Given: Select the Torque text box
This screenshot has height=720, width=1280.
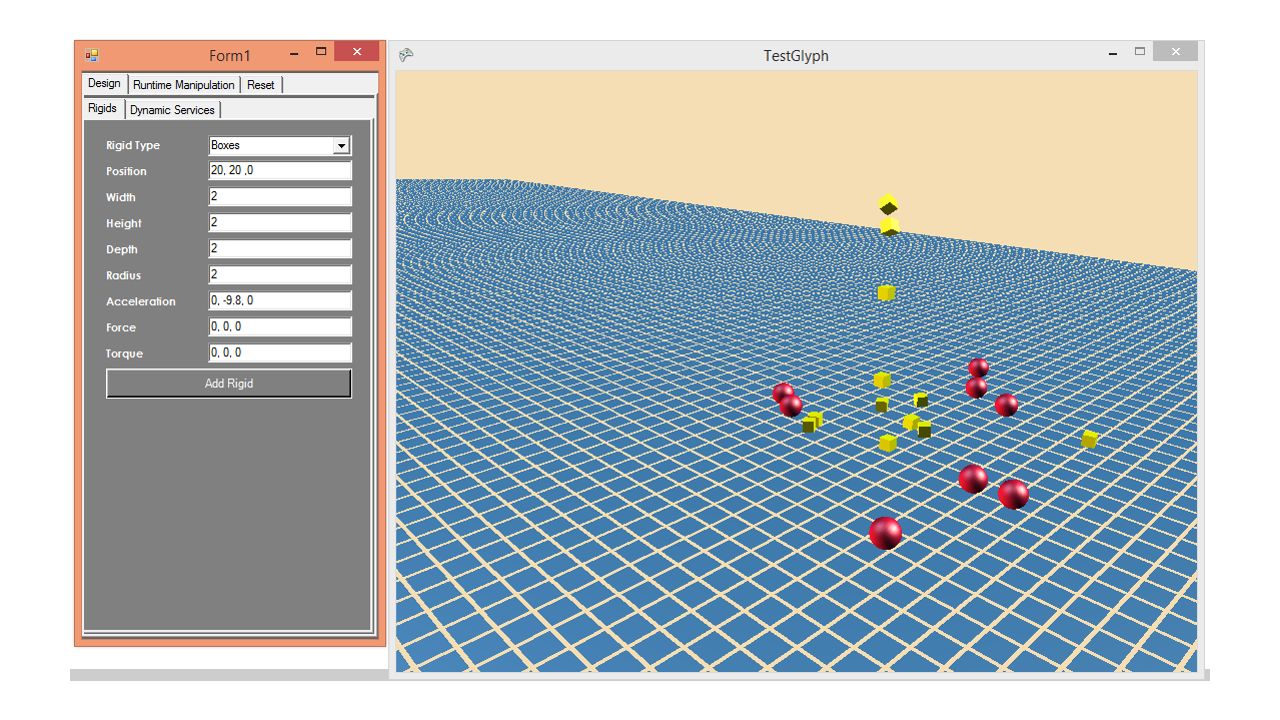Looking at the screenshot, I should 279,352.
